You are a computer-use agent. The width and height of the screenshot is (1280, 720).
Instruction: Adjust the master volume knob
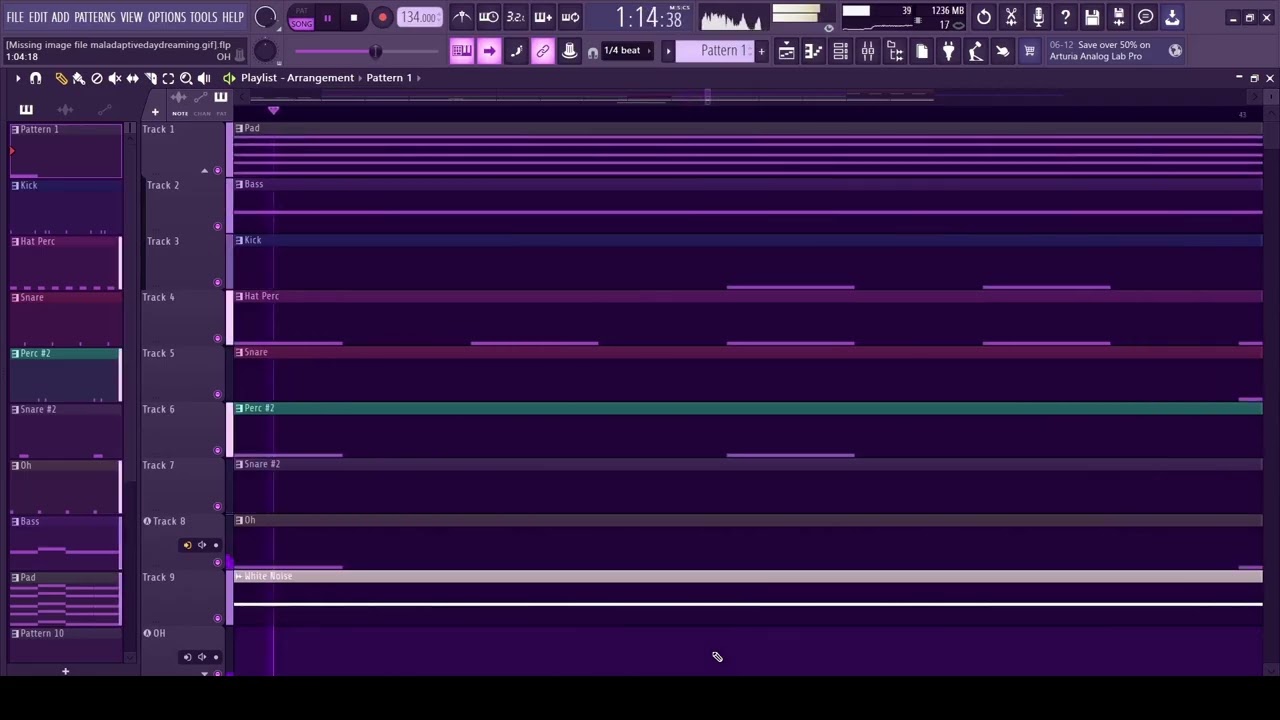click(266, 17)
